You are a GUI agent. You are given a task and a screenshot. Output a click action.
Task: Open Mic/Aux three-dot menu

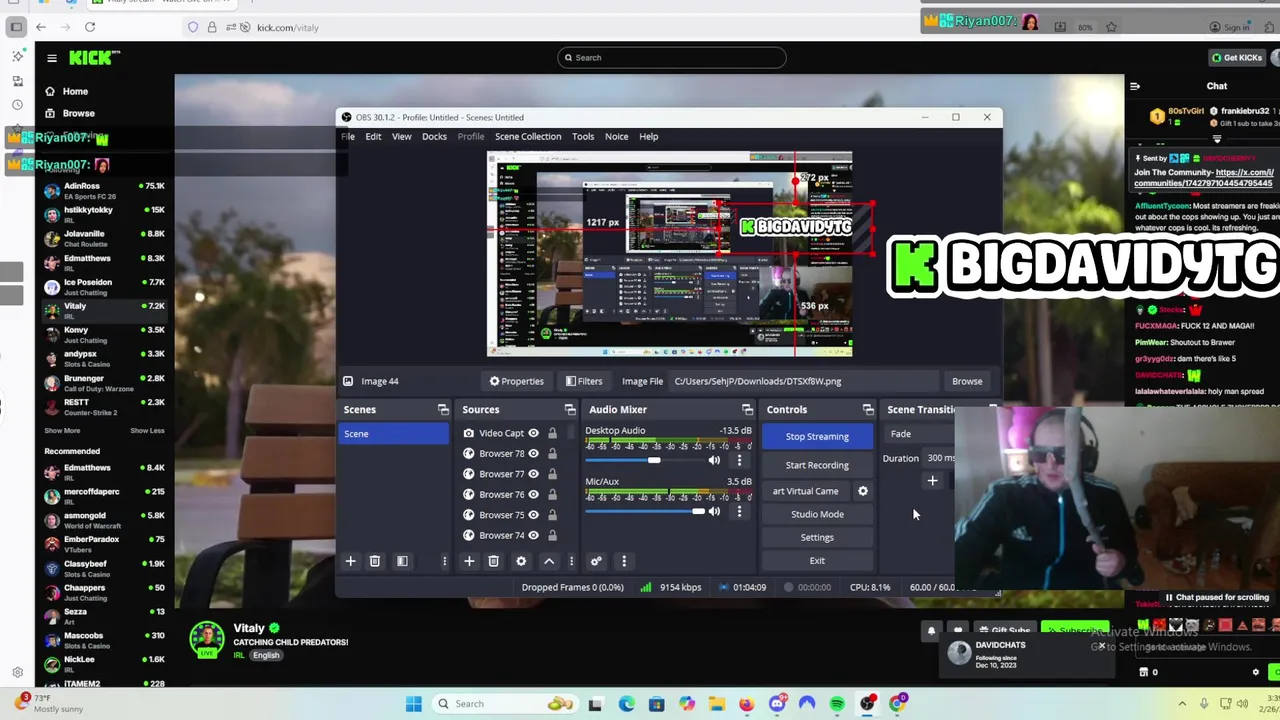tap(739, 511)
